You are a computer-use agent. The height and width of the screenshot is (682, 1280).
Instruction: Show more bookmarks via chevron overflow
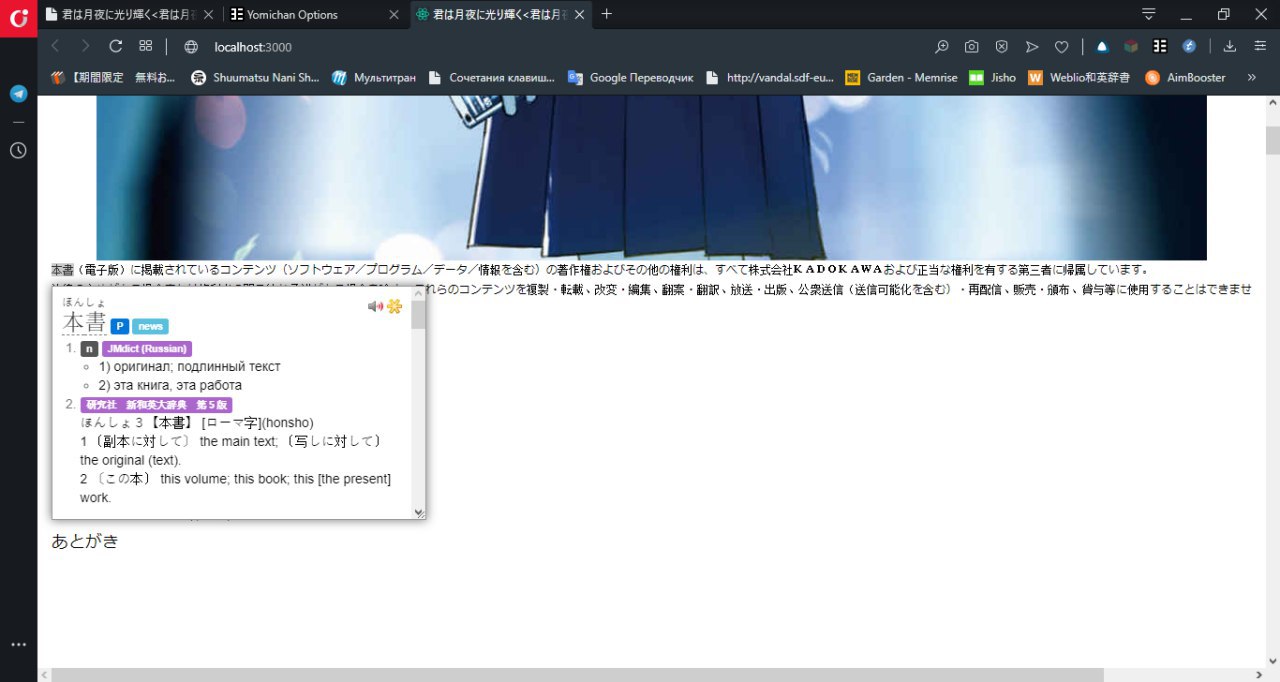1251,77
